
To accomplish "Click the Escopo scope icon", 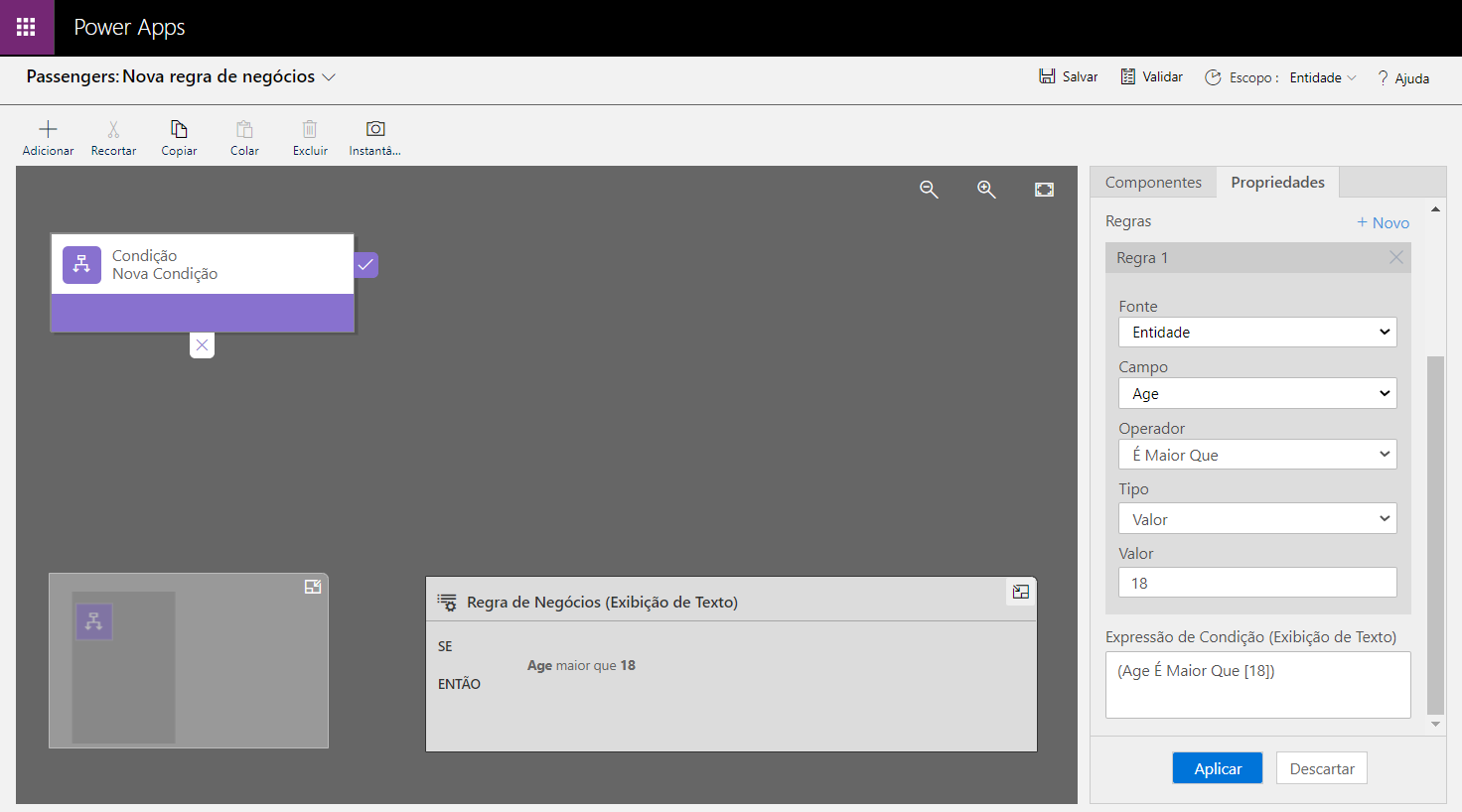I will (x=1213, y=77).
